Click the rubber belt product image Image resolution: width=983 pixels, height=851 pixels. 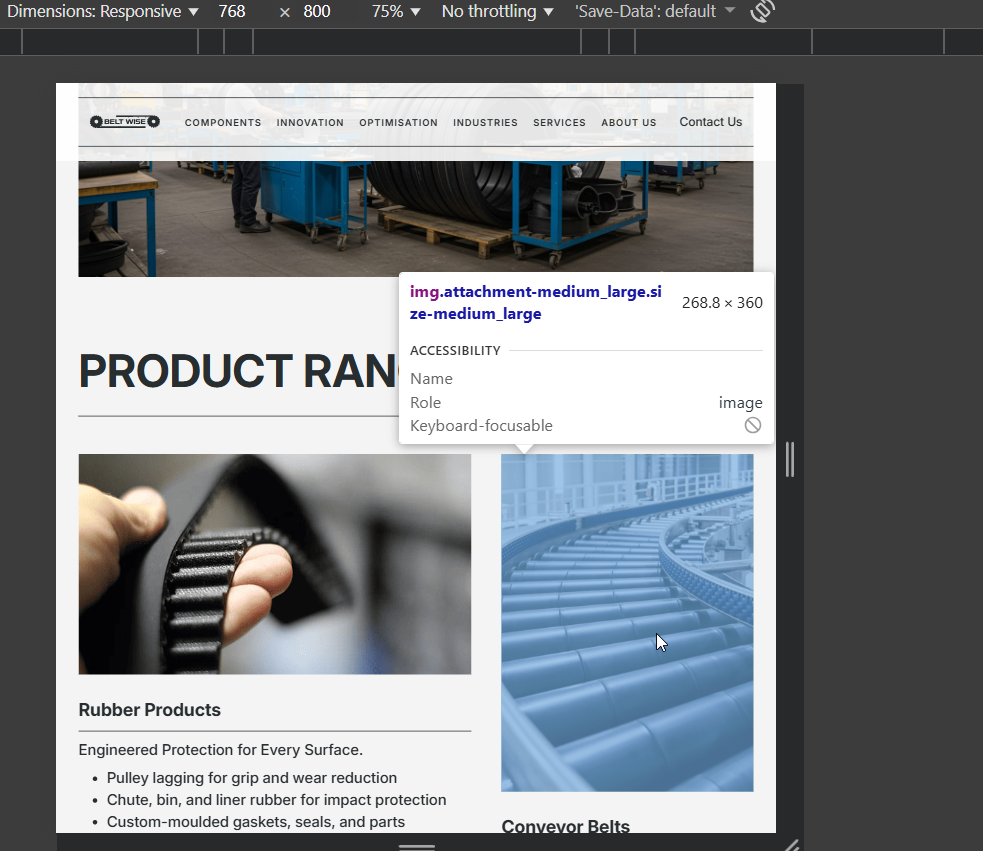point(274,564)
